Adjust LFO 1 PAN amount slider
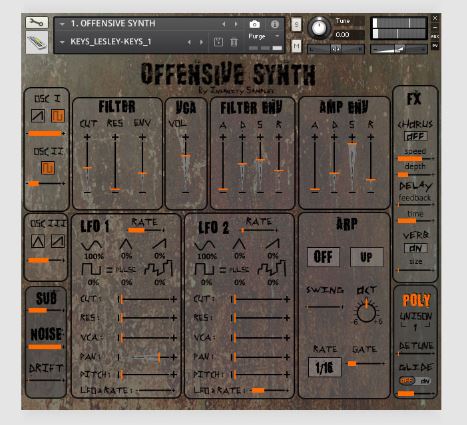The image size is (467, 425). (147, 357)
